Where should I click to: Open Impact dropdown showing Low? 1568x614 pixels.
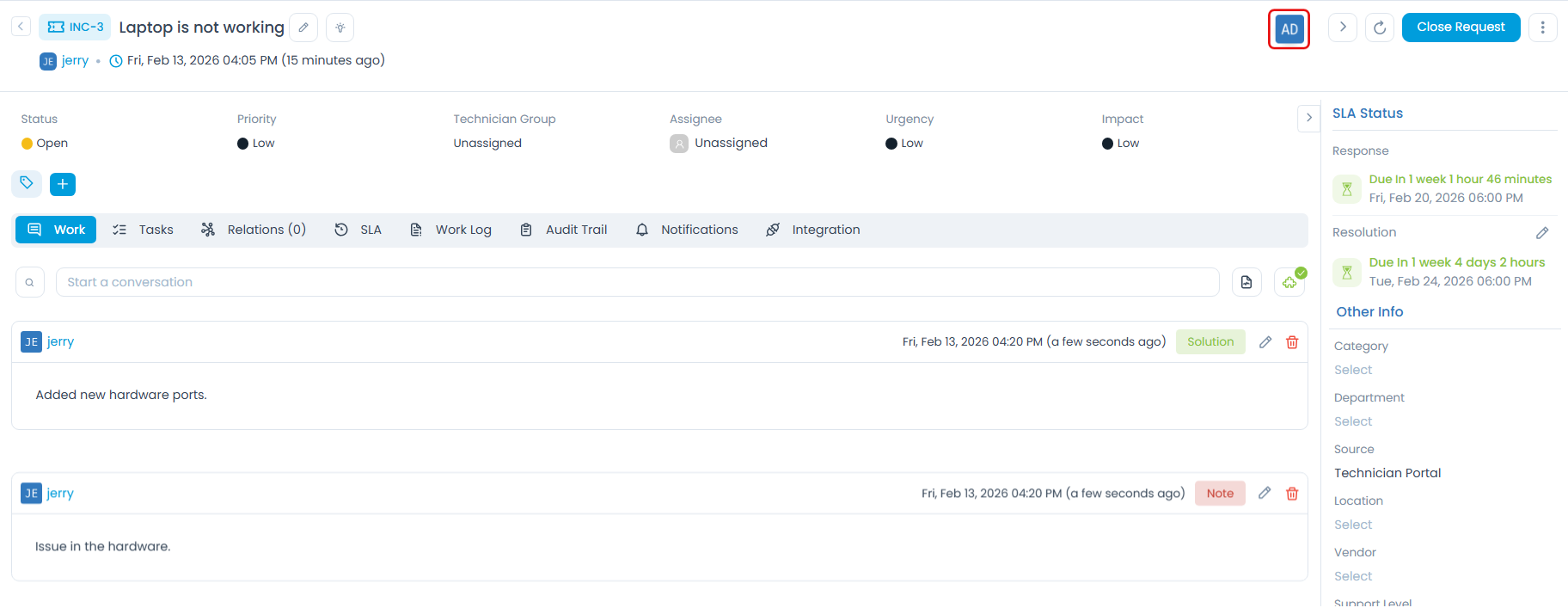pyautogui.click(x=1121, y=144)
